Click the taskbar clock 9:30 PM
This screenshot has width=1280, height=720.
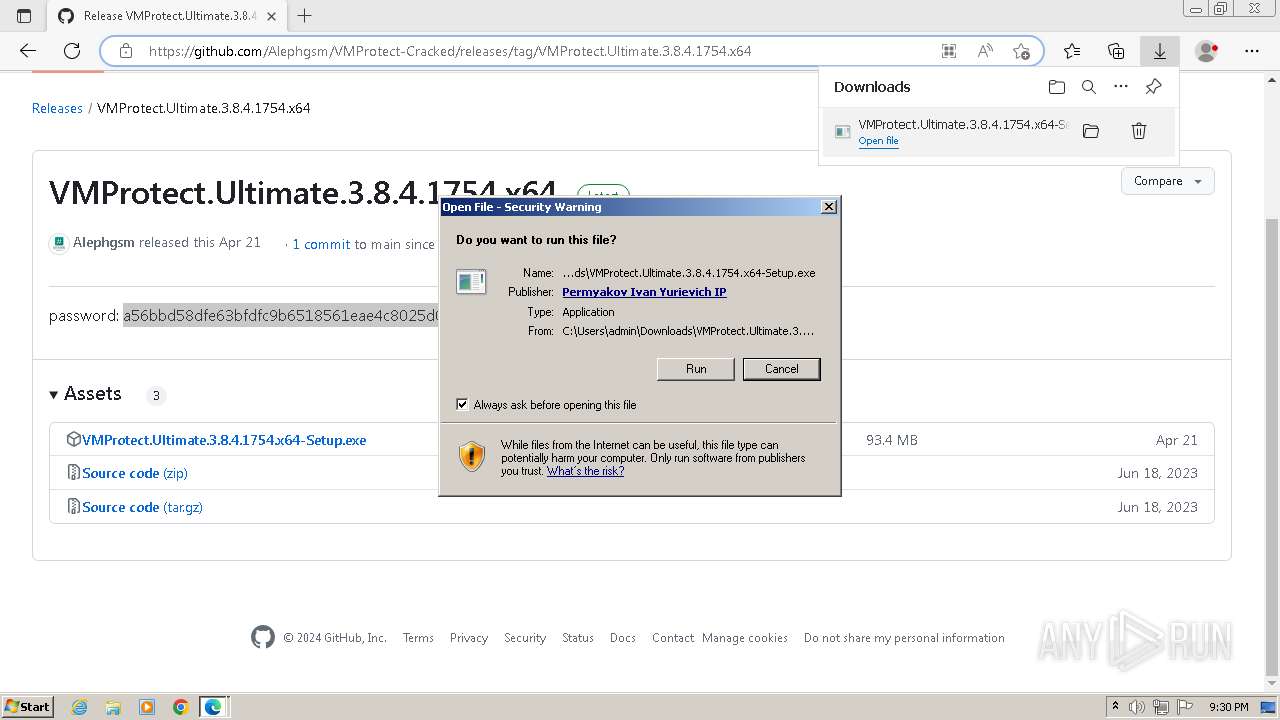click(1228, 707)
